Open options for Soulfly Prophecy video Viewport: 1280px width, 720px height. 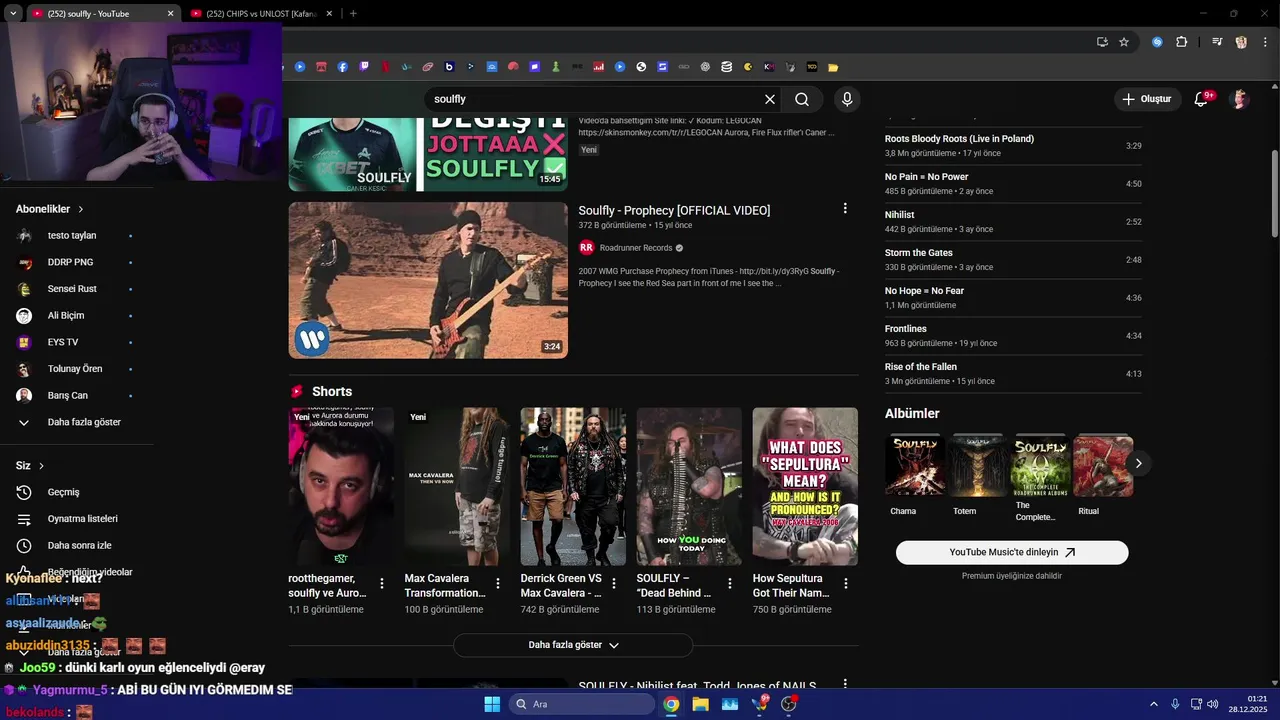[845, 209]
